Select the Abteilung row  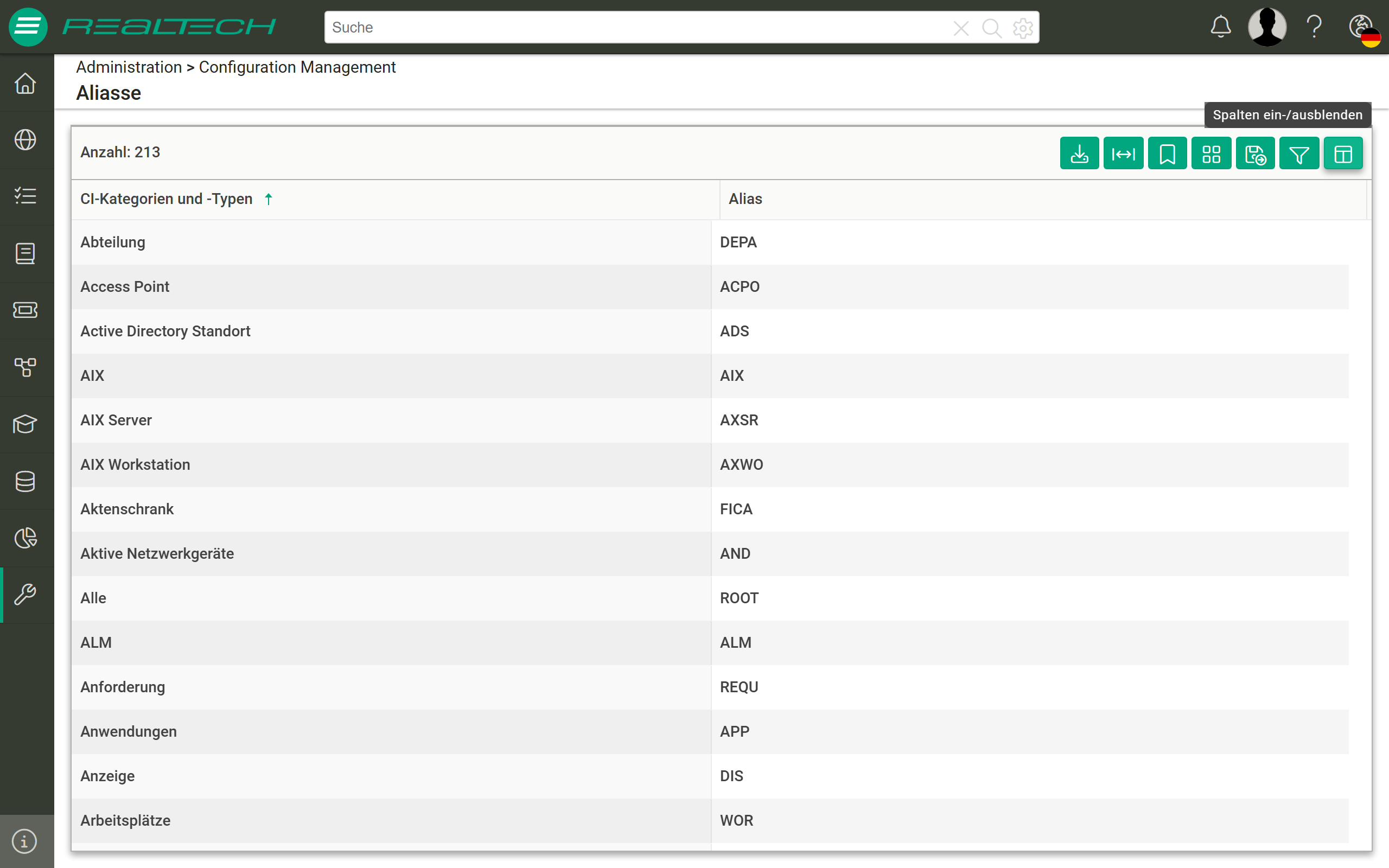click(710, 242)
